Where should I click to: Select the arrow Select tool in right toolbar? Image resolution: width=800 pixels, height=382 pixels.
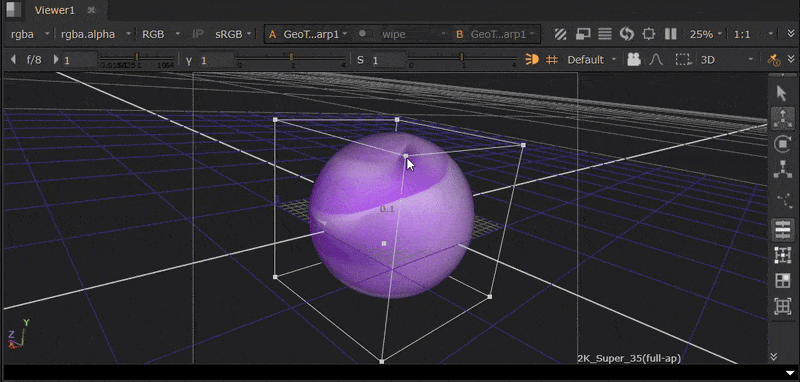782,93
